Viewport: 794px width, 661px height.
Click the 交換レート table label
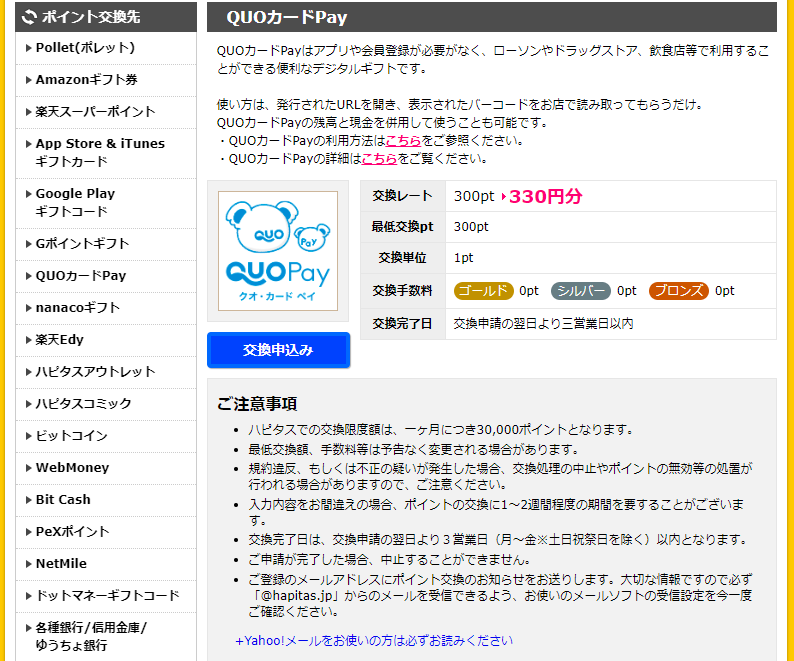pyautogui.click(x=403, y=196)
